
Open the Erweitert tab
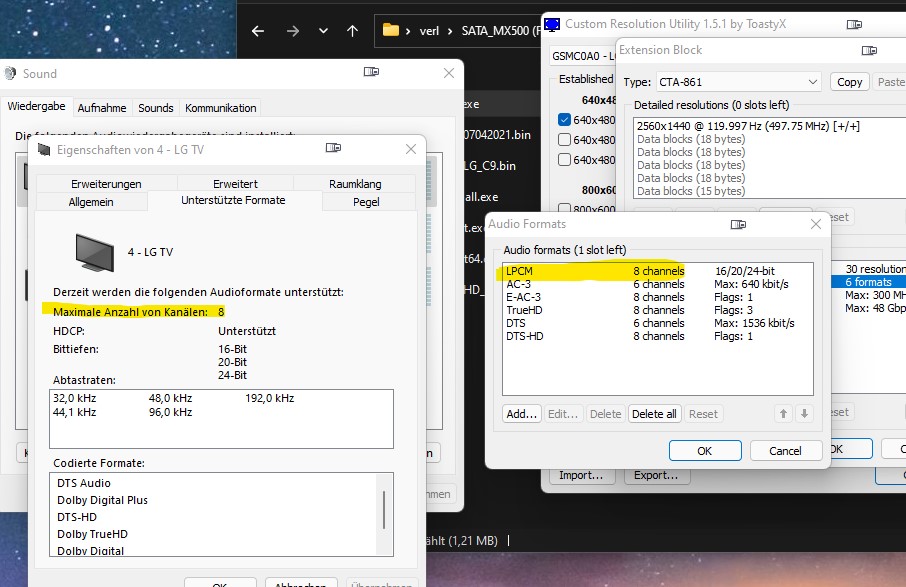click(235, 184)
